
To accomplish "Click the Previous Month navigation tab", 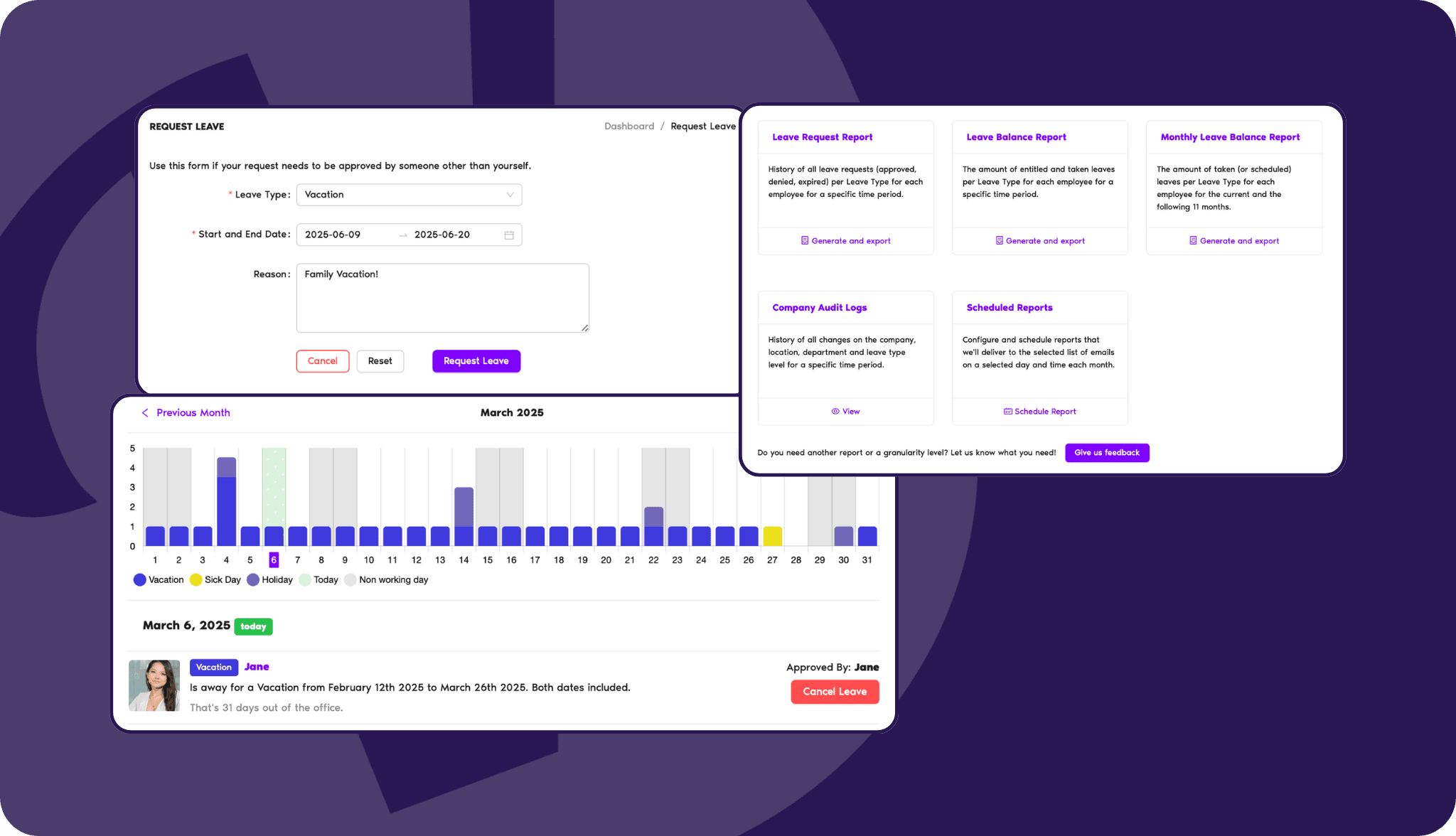I will click(x=186, y=411).
